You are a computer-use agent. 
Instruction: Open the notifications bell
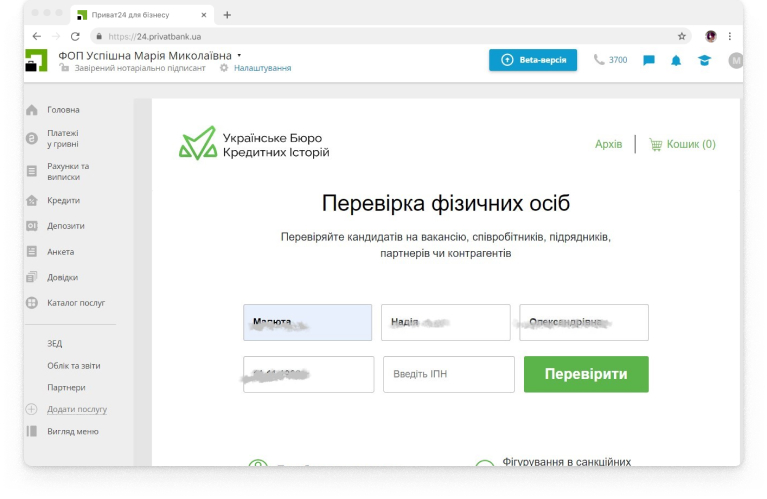[x=676, y=60]
